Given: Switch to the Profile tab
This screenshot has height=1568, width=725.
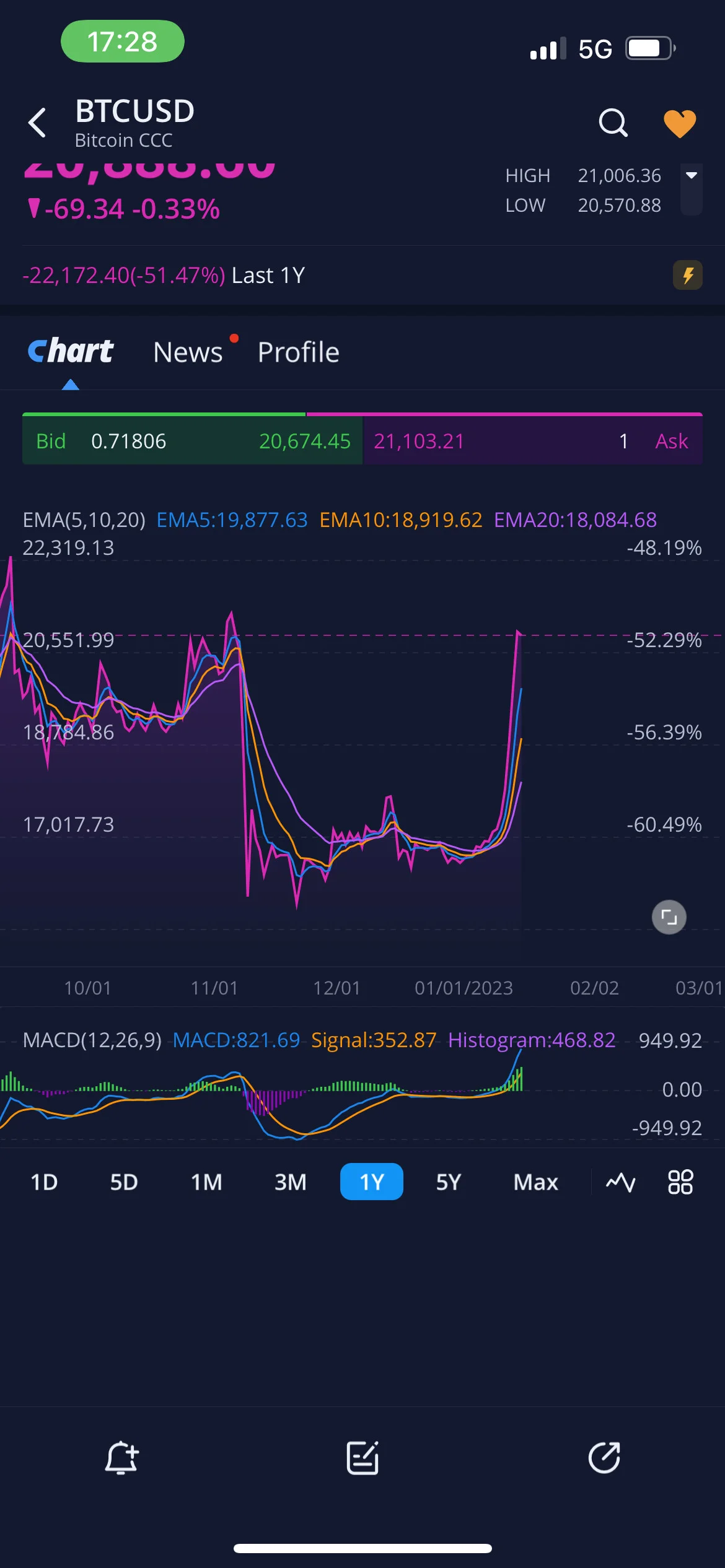Looking at the screenshot, I should (298, 352).
